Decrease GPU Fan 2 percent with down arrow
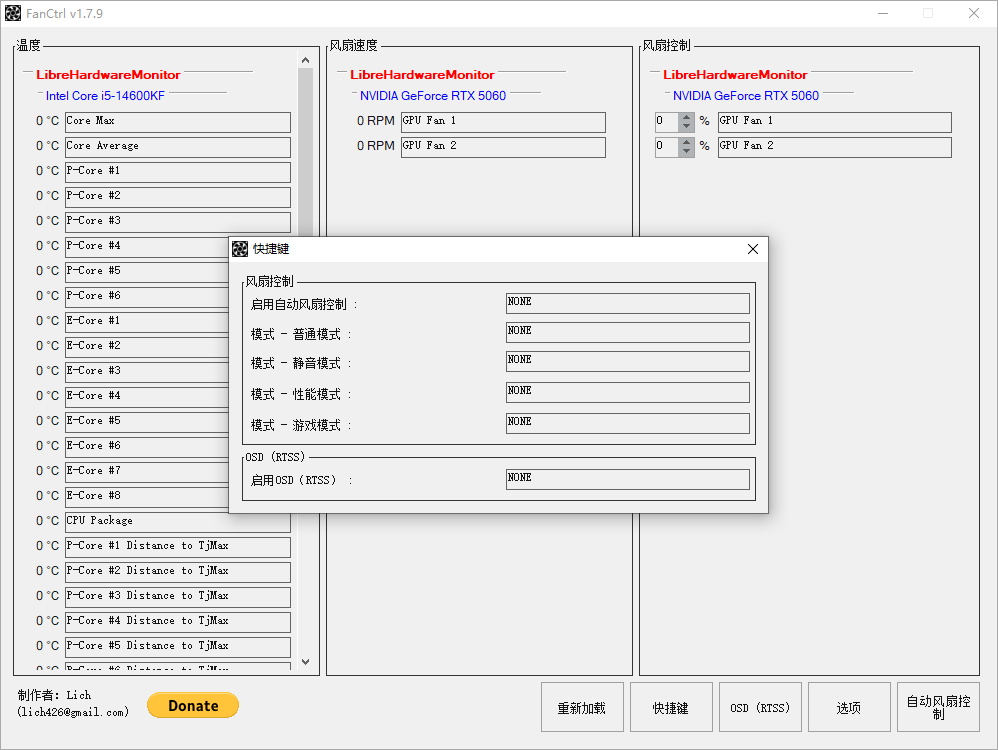Screen dimensions: 998x750 687,152
